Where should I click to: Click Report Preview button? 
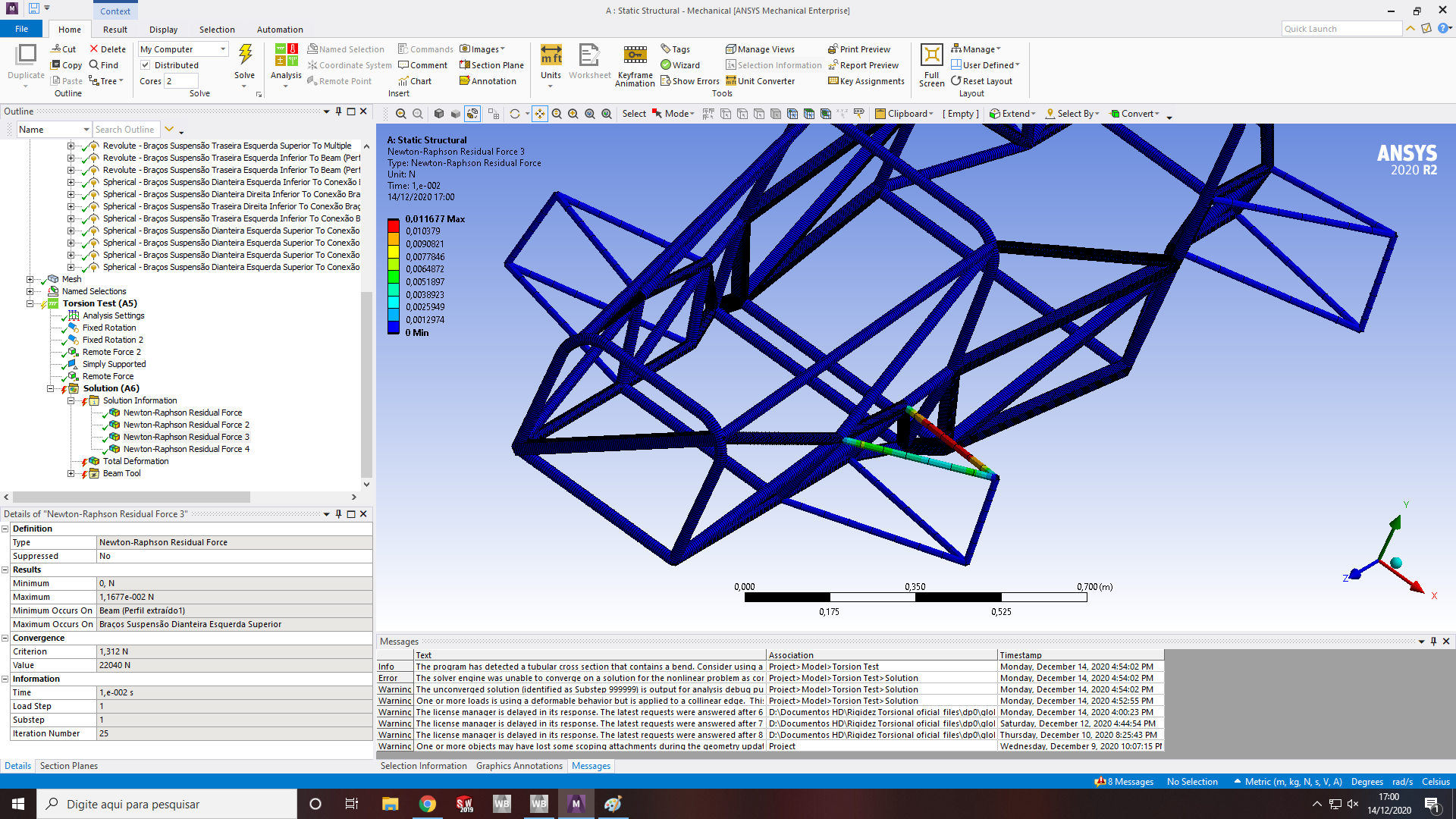click(863, 65)
